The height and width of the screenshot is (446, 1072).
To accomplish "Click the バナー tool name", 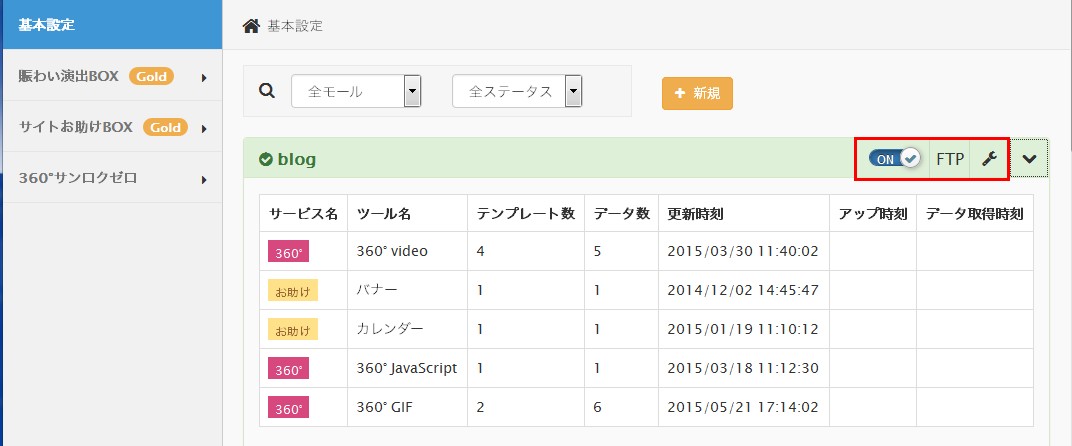I will pyautogui.click(x=377, y=290).
